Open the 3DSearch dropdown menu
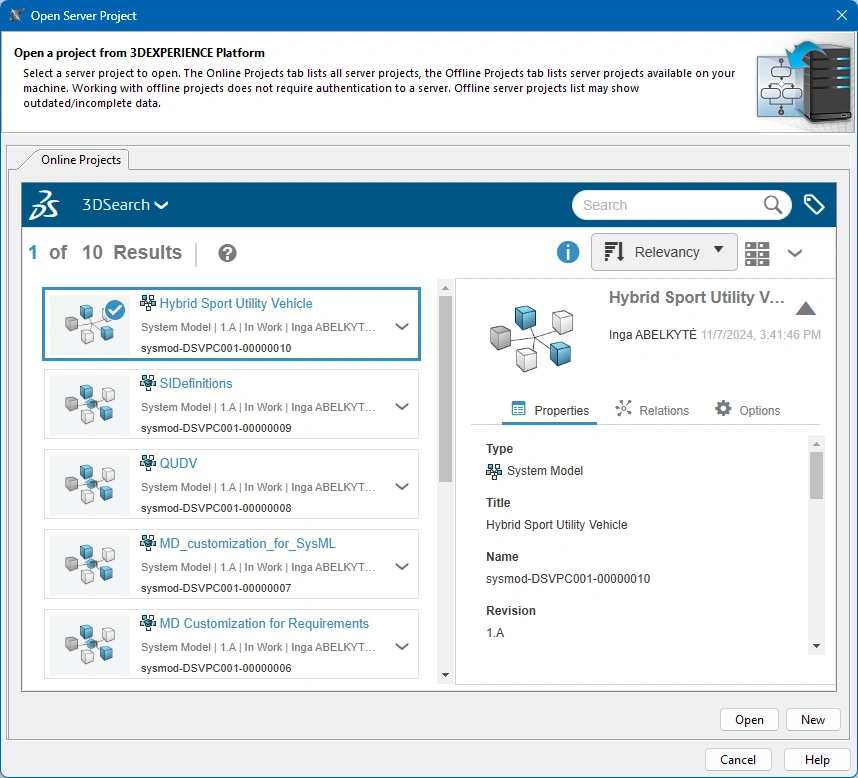Image resolution: width=858 pixels, height=778 pixels. click(x=125, y=205)
